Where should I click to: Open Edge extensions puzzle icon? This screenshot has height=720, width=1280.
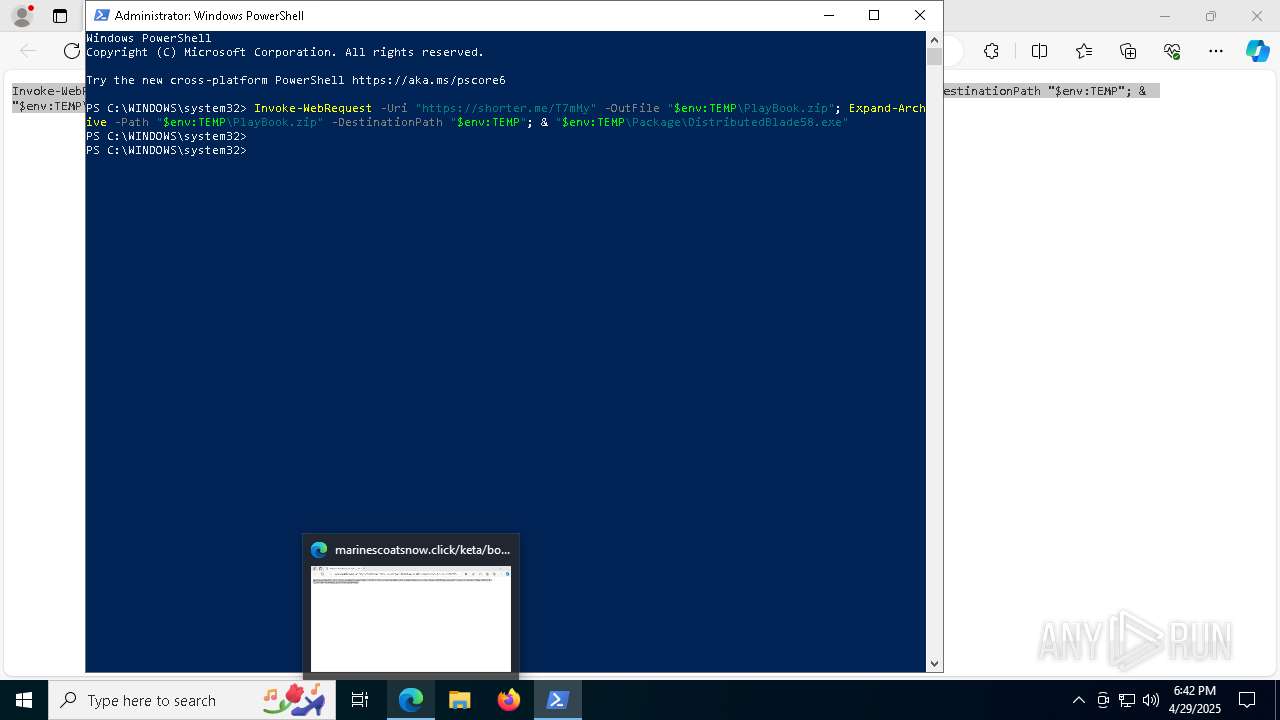[x=991, y=51]
